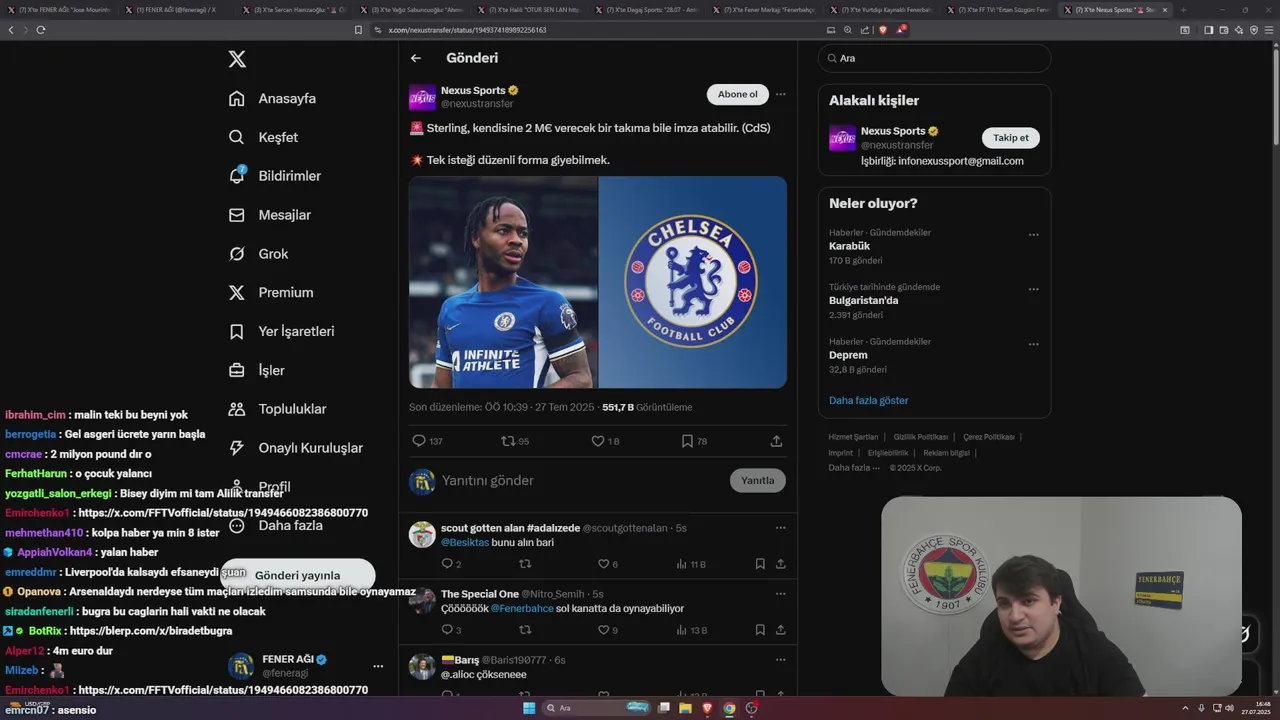Click the X logo in the sidebar
This screenshot has height=720, width=1280.
pos(237,59)
